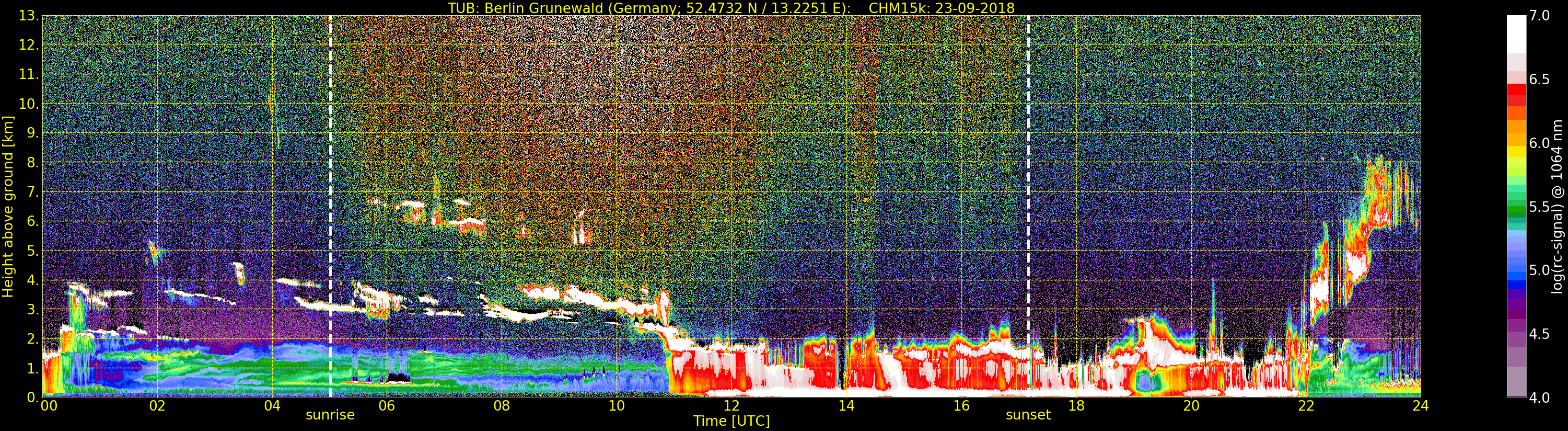Image resolution: width=1568 pixels, height=431 pixels.
Task: Select the "04" tick on the time axis
Action: [273, 406]
